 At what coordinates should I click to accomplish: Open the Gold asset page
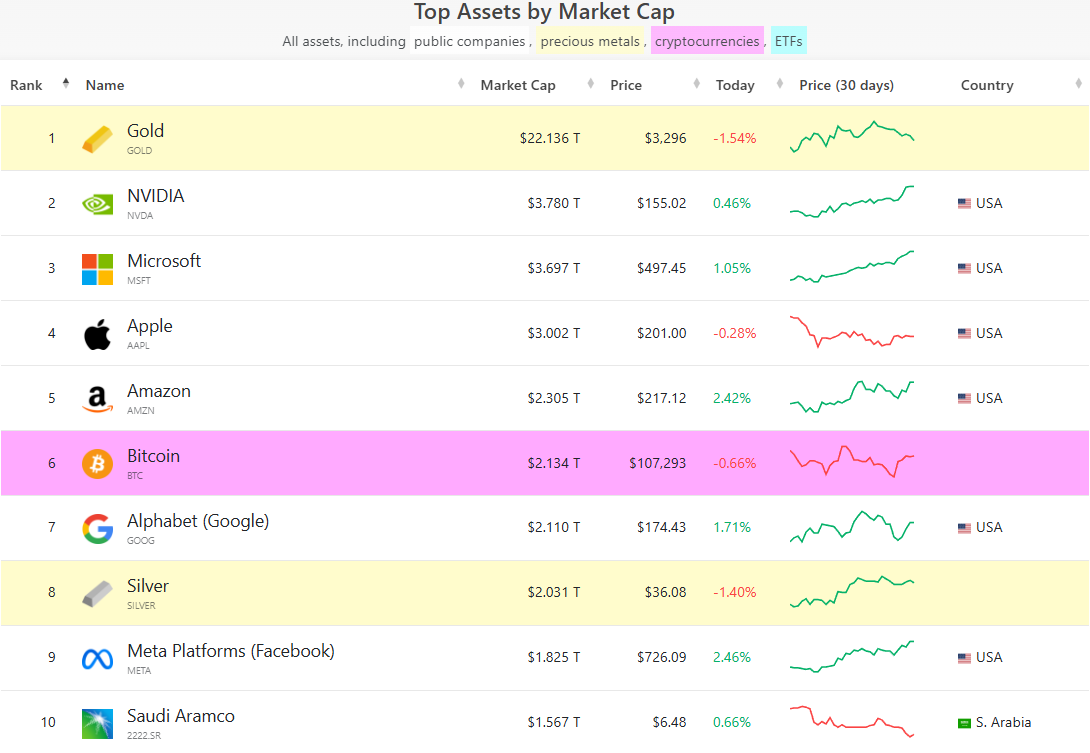coord(145,131)
